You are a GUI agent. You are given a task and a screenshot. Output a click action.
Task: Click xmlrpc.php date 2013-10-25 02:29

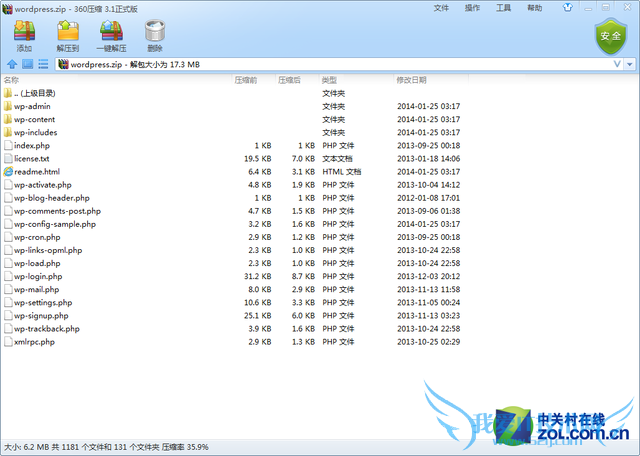click(429, 342)
